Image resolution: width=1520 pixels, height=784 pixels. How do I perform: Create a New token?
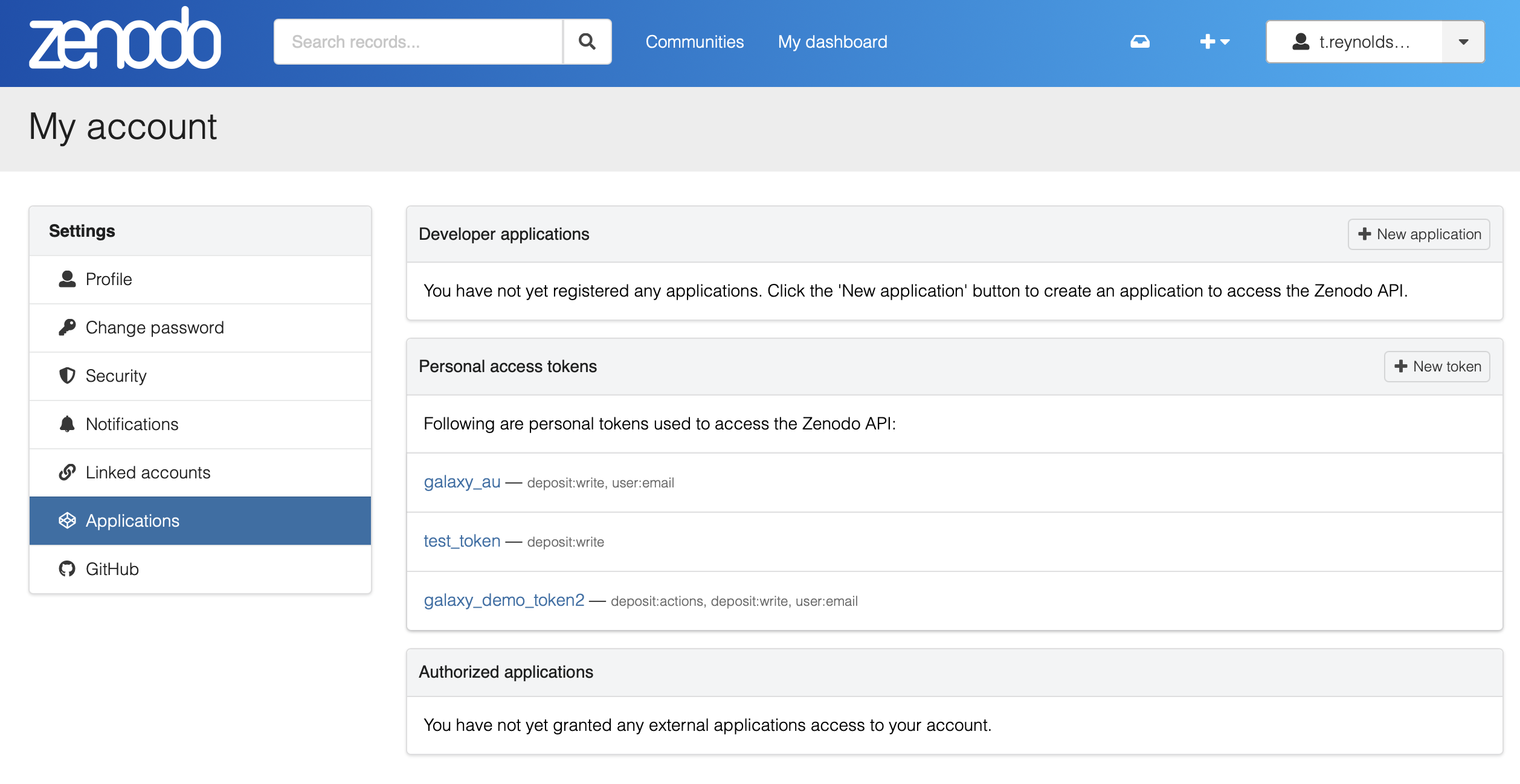1436,367
